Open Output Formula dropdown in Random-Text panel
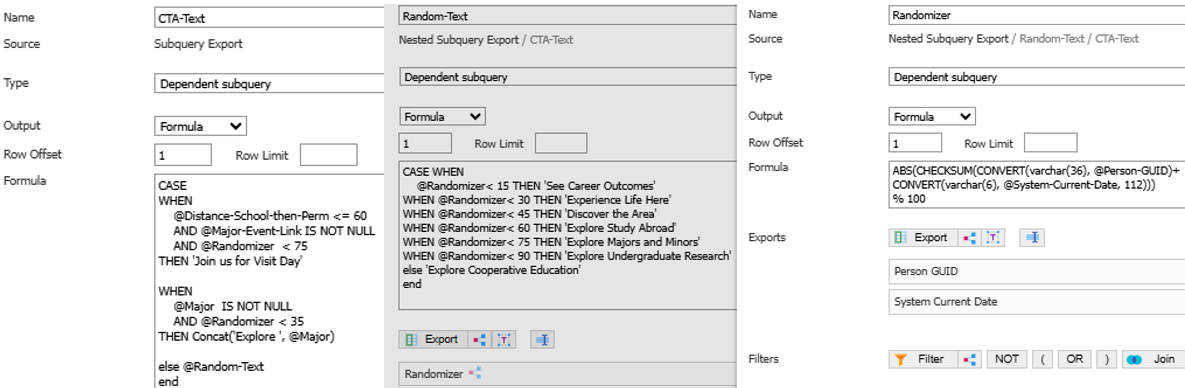This screenshot has width=1185, height=388. (442, 116)
